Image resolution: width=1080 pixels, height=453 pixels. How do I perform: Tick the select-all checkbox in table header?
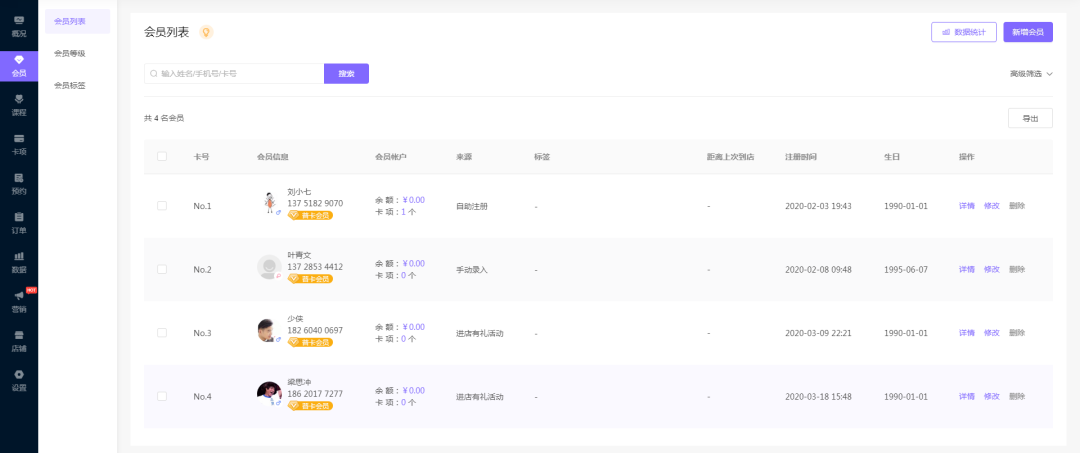coord(162,156)
